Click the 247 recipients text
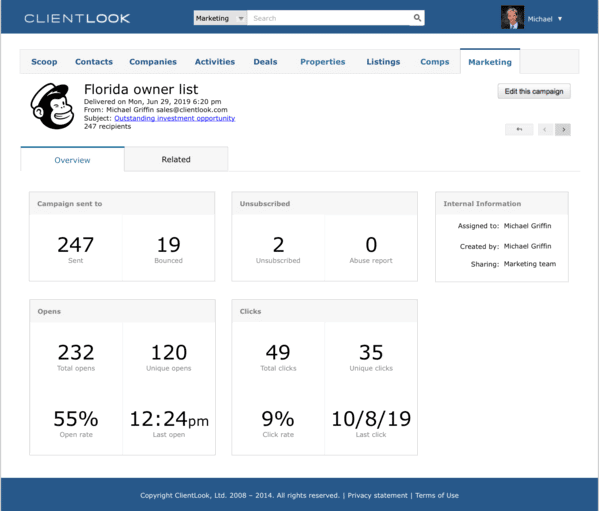Screen dimensions: 599x511 click(107, 126)
